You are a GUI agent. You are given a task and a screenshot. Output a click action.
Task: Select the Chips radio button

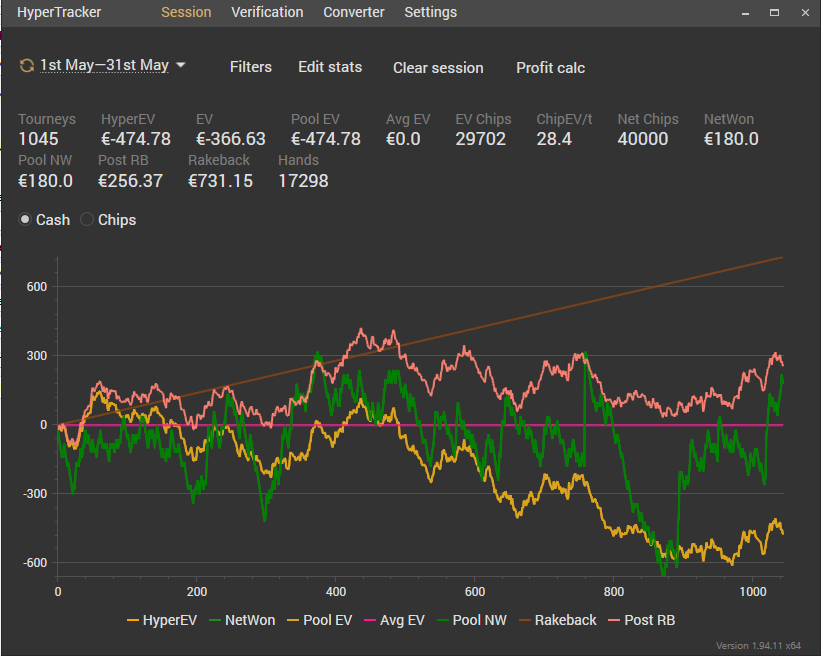click(87, 219)
